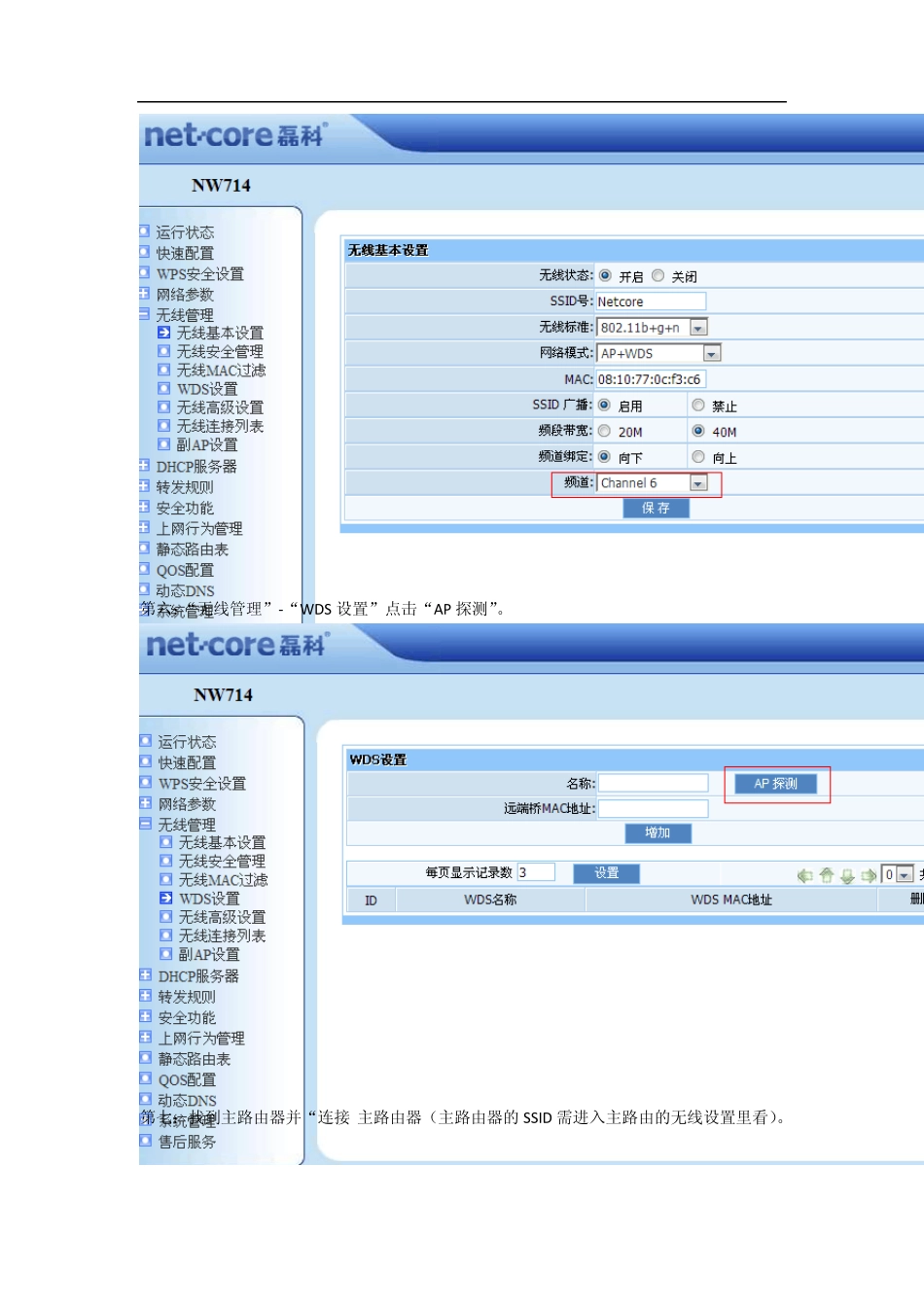The image size is (924, 1307).
Task: Click the 每页显示记录数 field showing 3
Action: 535,872
